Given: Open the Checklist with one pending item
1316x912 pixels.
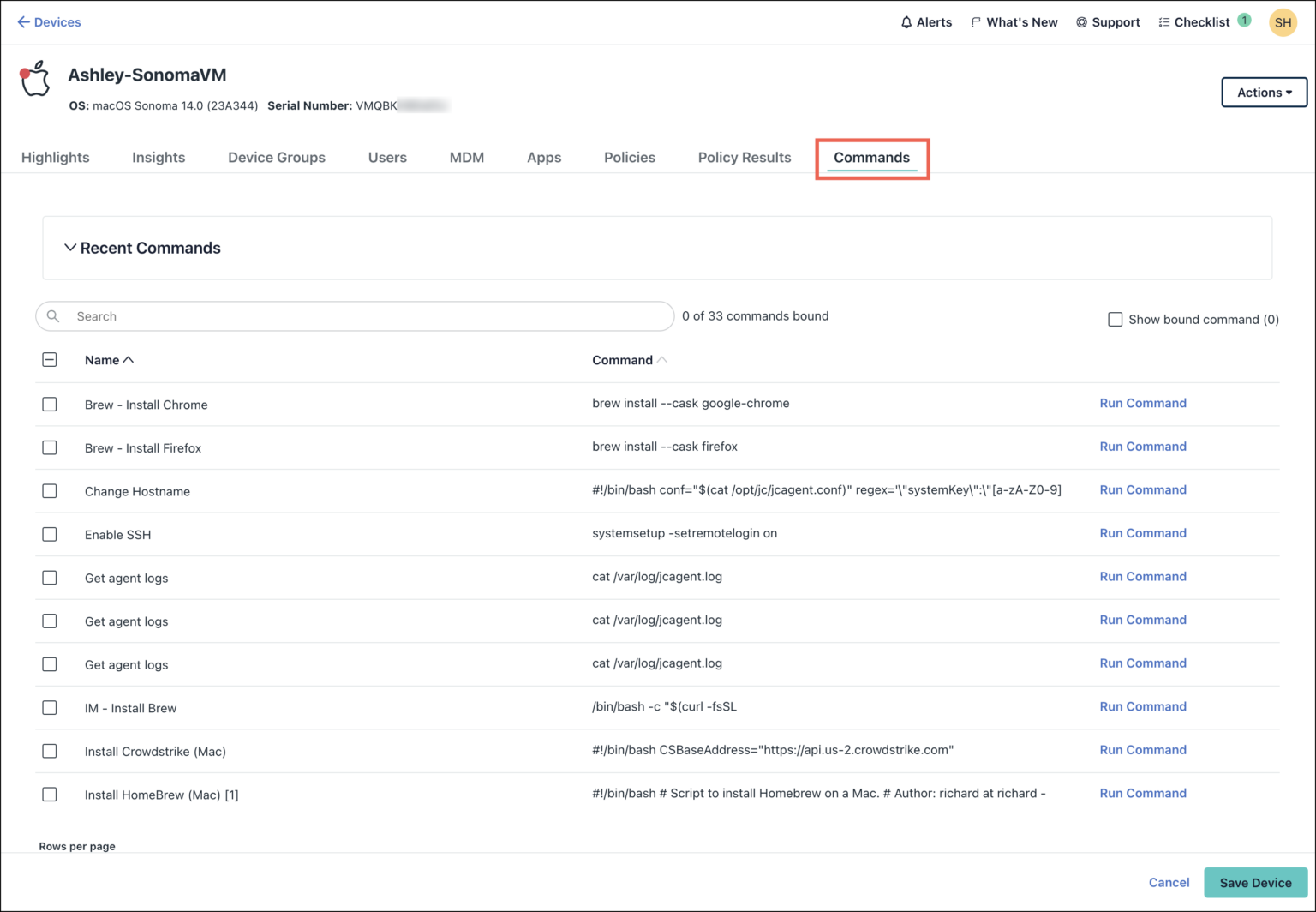Looking at the screenshot, I should coord(1196,22).
